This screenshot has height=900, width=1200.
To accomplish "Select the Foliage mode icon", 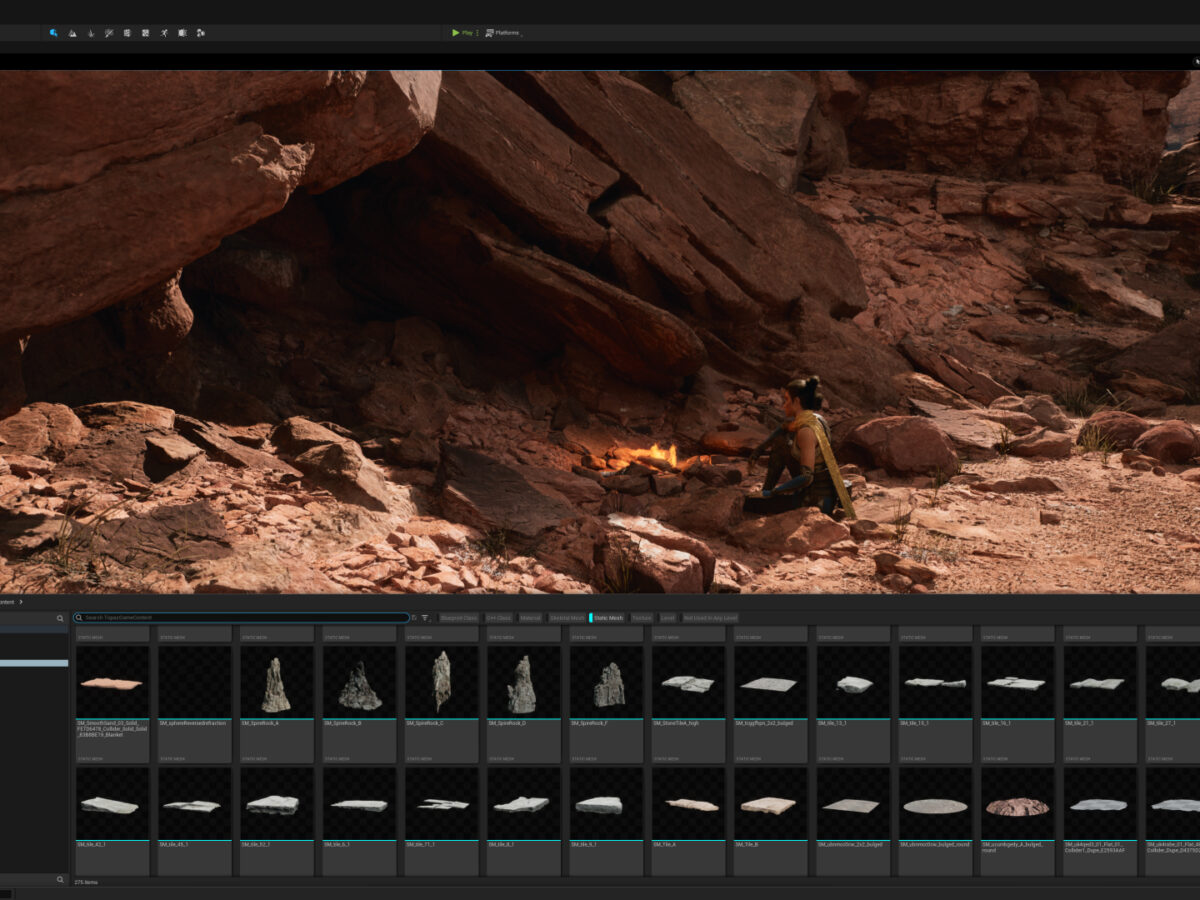I will pos(90,33).
